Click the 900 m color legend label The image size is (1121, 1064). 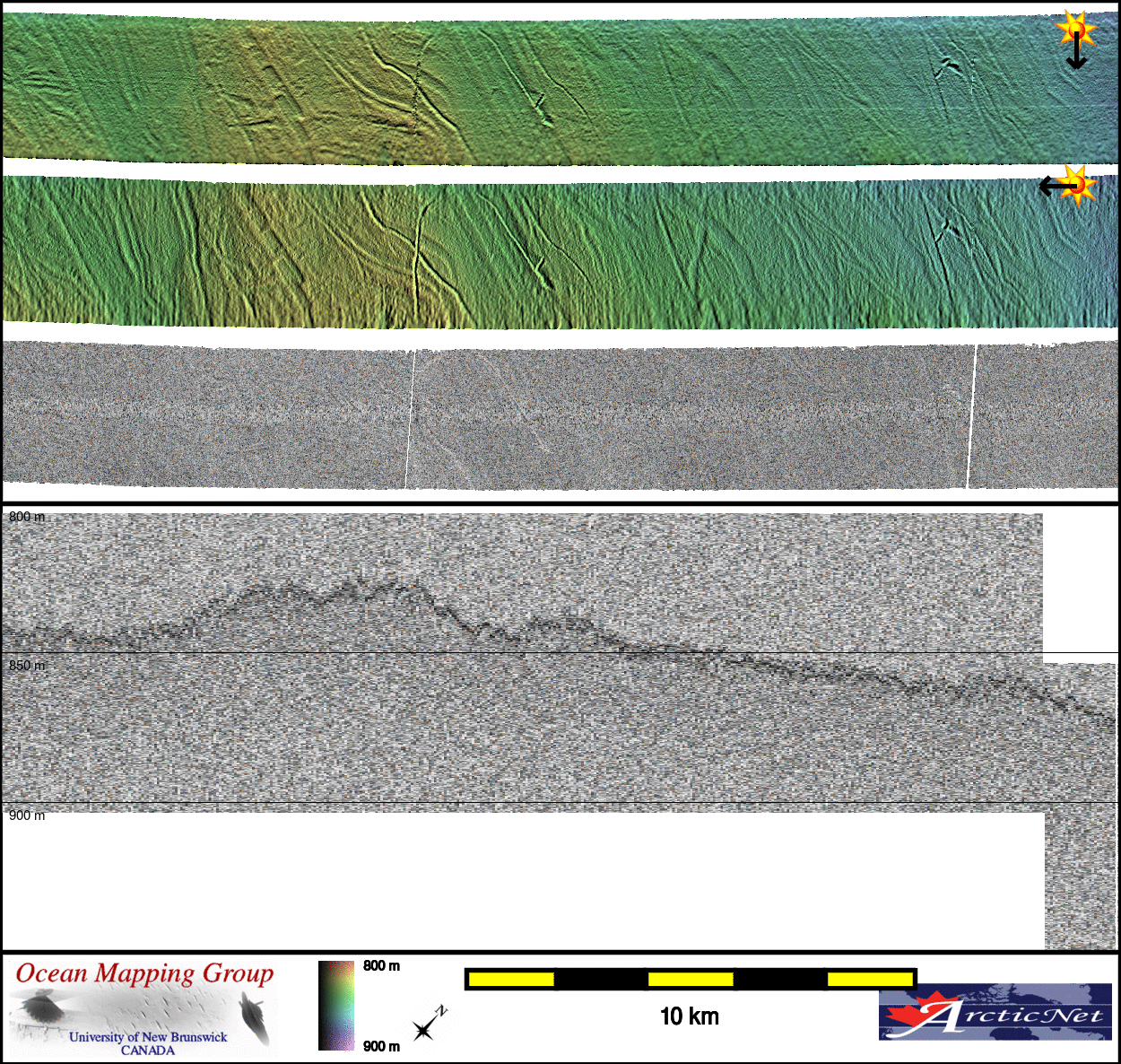(381, 1046)
